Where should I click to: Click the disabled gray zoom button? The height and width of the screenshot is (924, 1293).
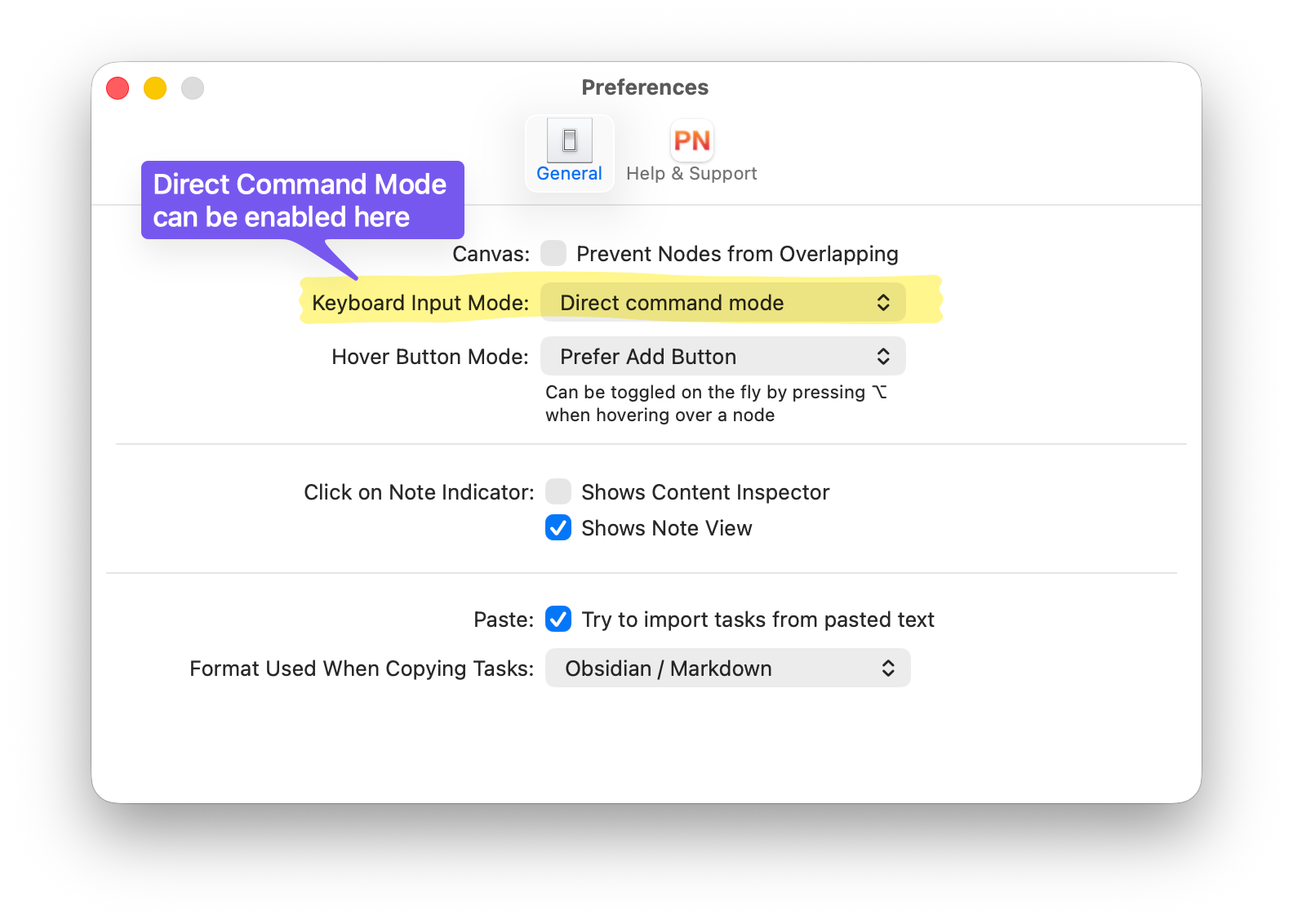[x=193, y=88]
